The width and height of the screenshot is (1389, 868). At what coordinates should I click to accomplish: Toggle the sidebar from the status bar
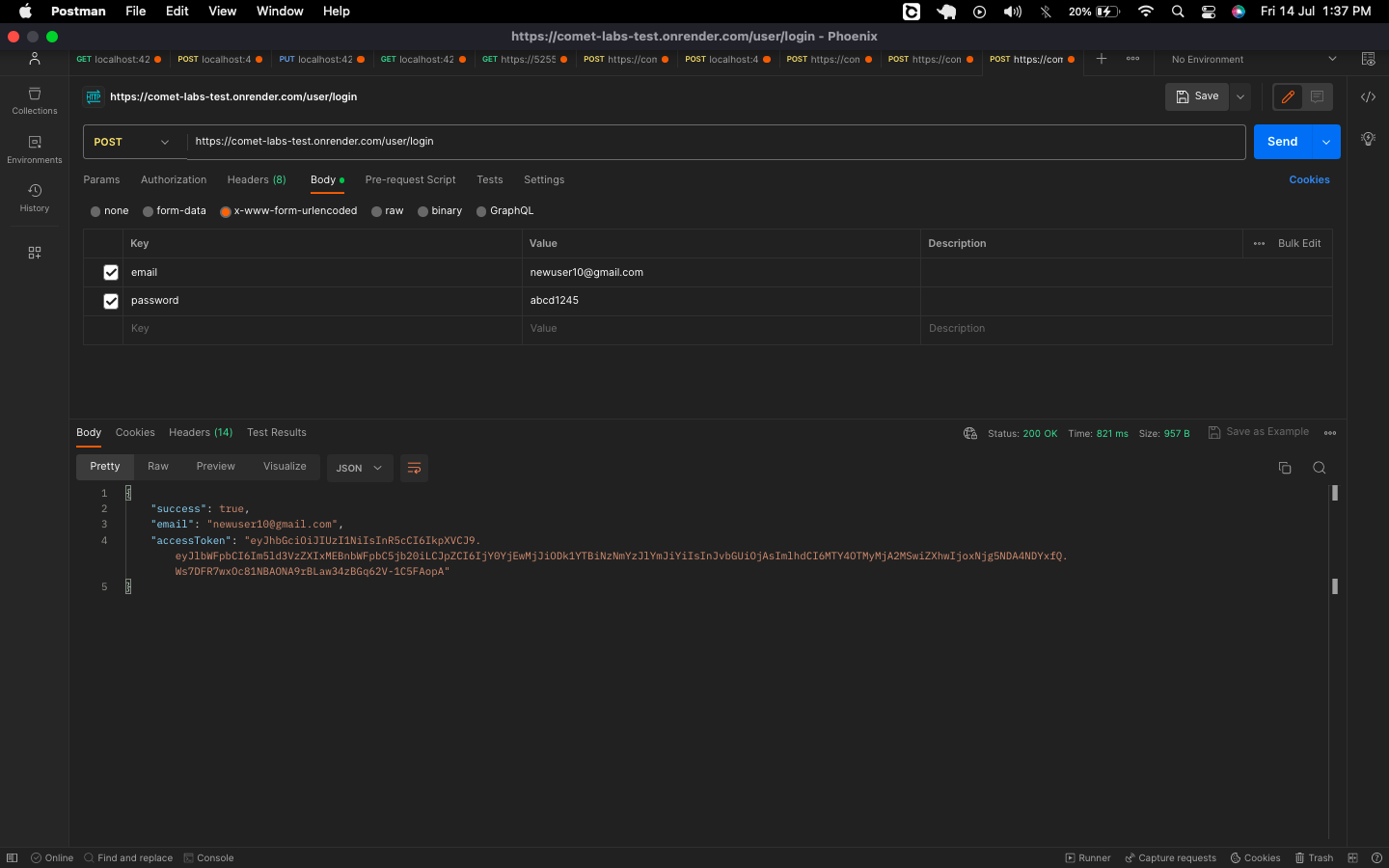pyautogui.click(x=13, y=857)
